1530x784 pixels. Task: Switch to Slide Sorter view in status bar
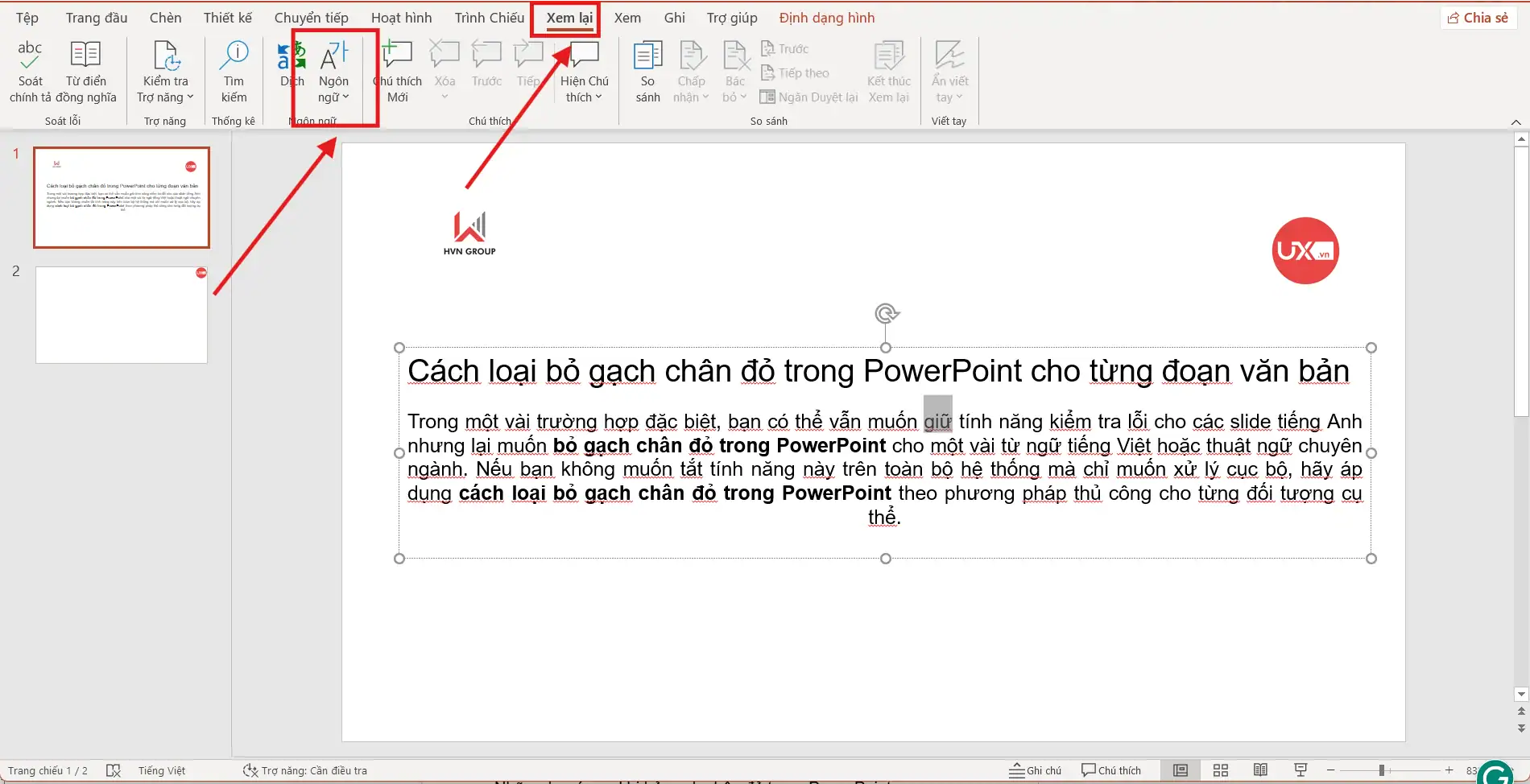click(1220, 770)
